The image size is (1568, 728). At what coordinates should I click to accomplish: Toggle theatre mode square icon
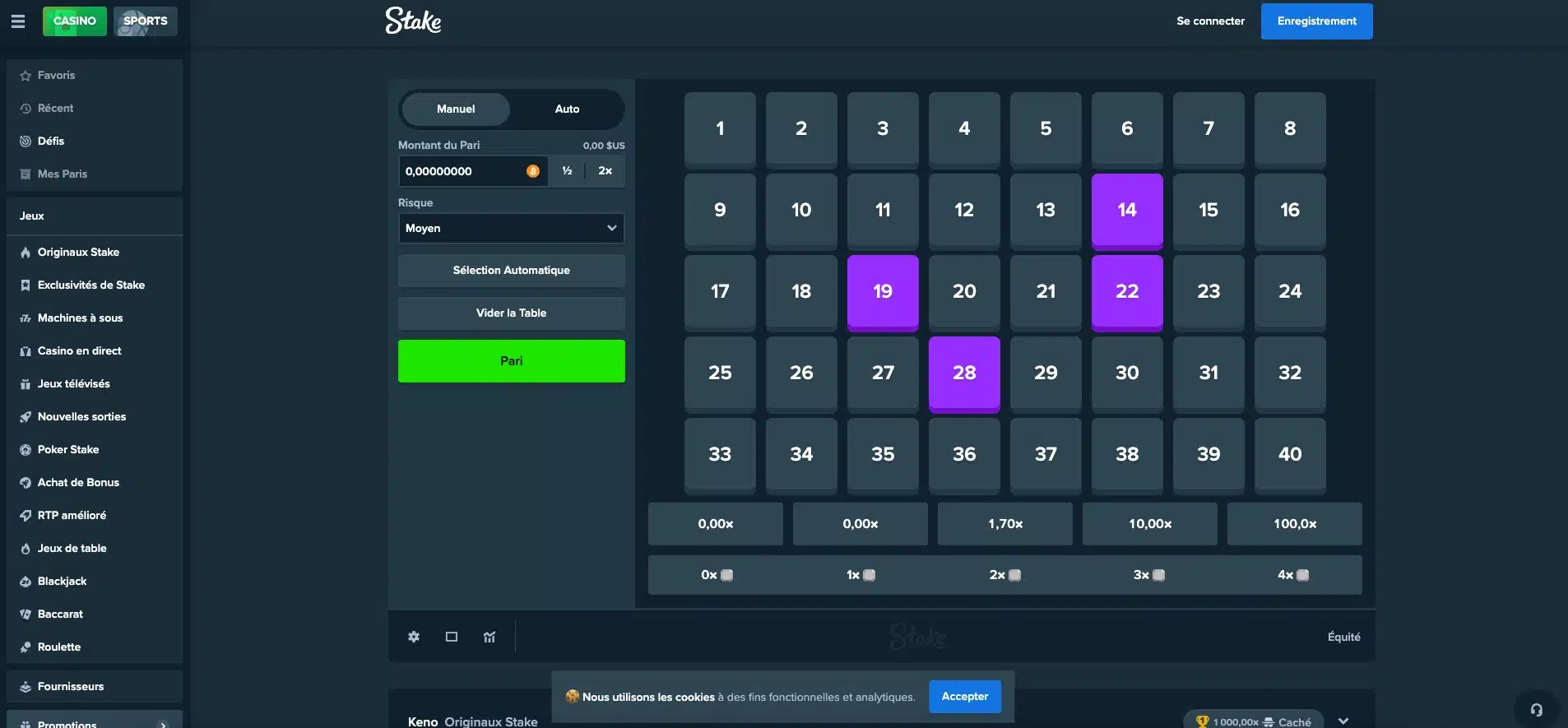click(452, 637)
